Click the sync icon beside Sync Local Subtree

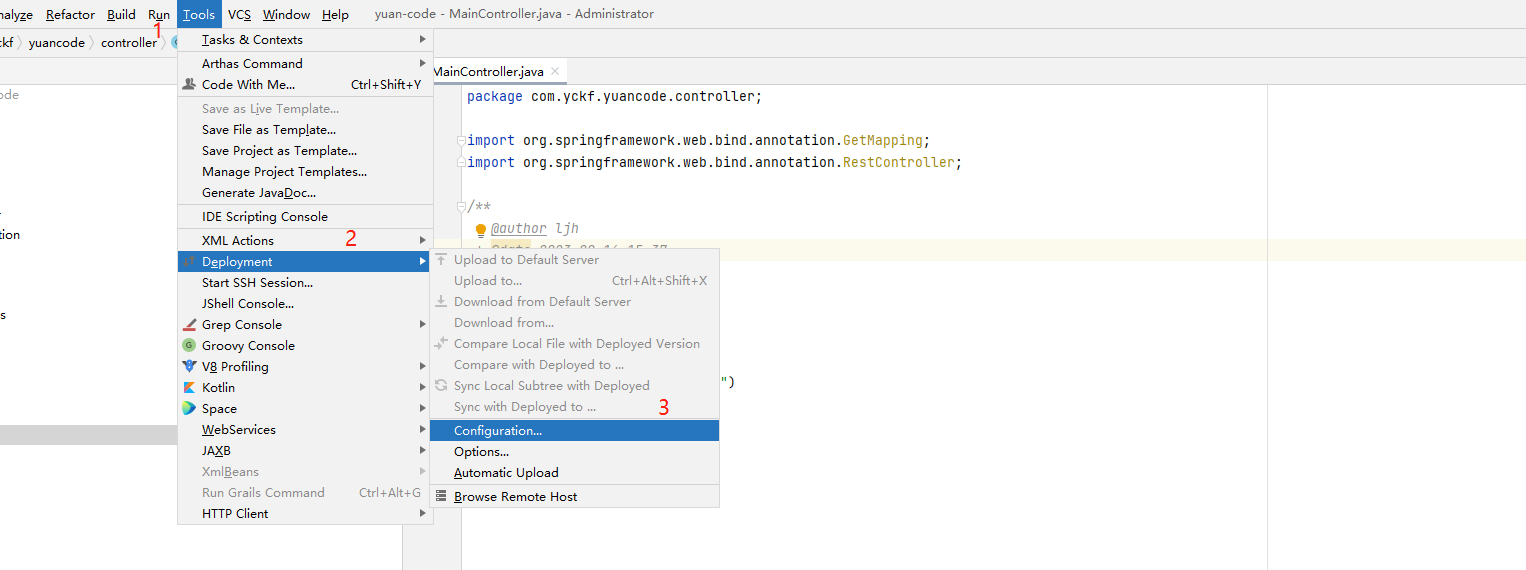[x=441, y=386]
